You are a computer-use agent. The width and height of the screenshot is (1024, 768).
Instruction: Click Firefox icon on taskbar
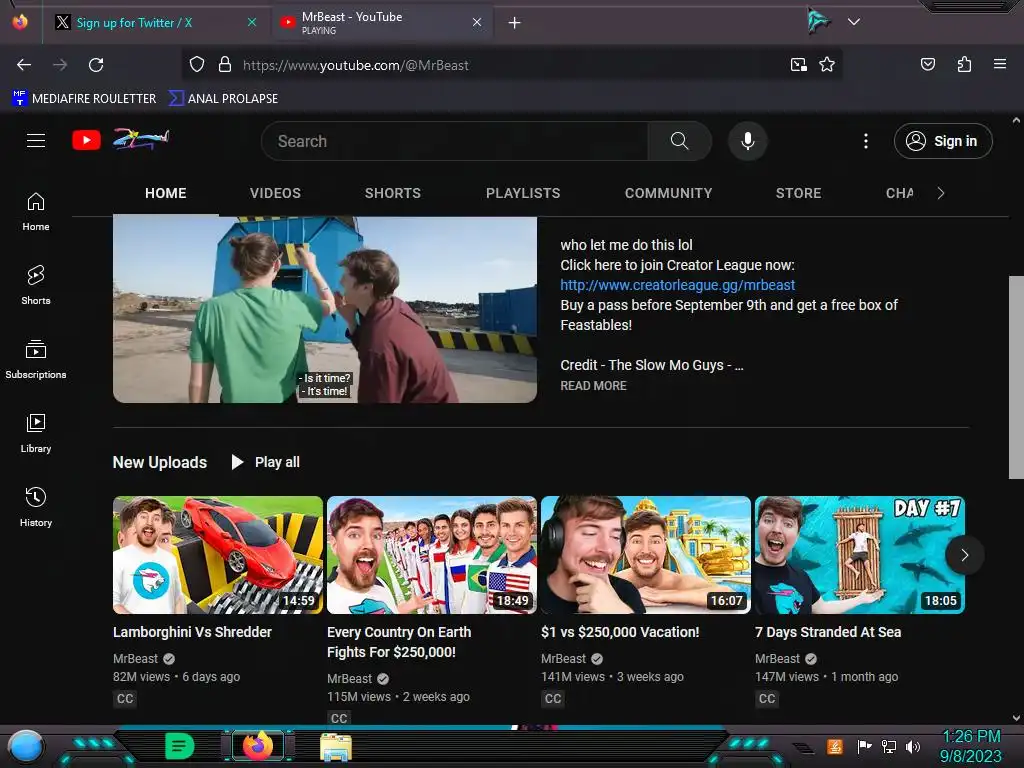(x=257, y=745)
